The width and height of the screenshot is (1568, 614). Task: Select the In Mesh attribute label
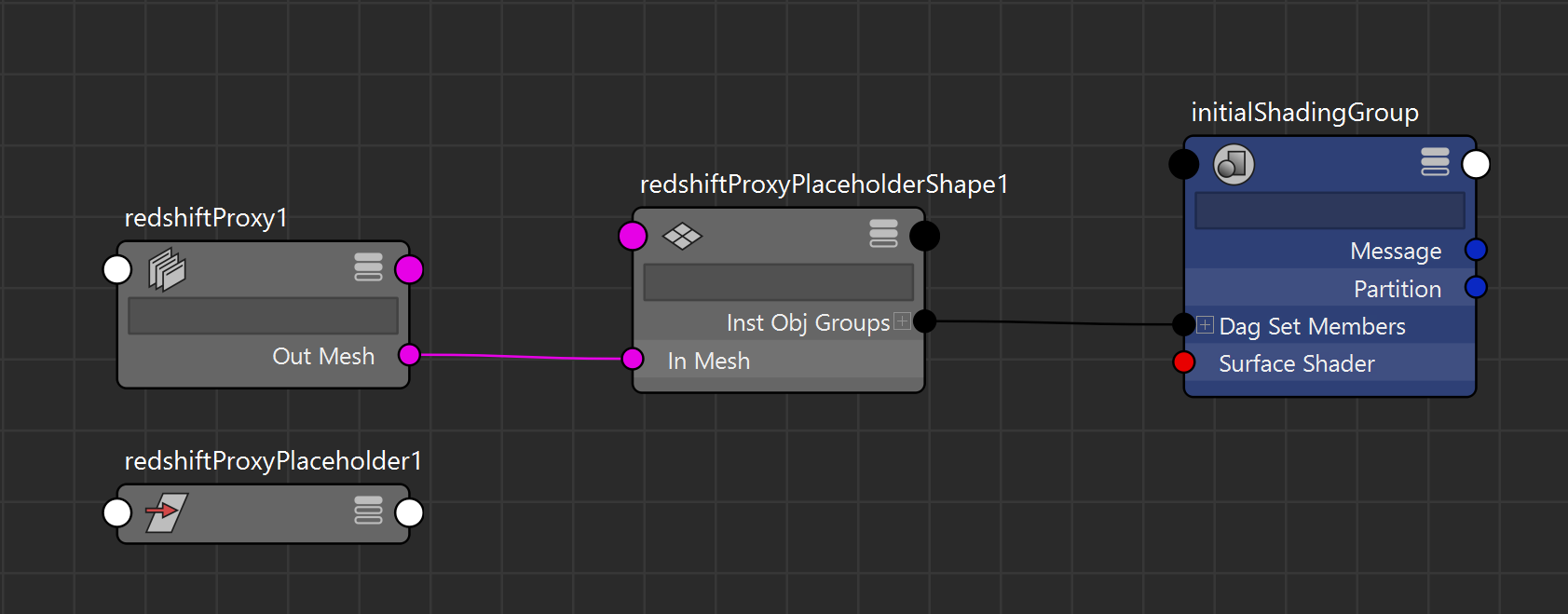pos(709,361)
